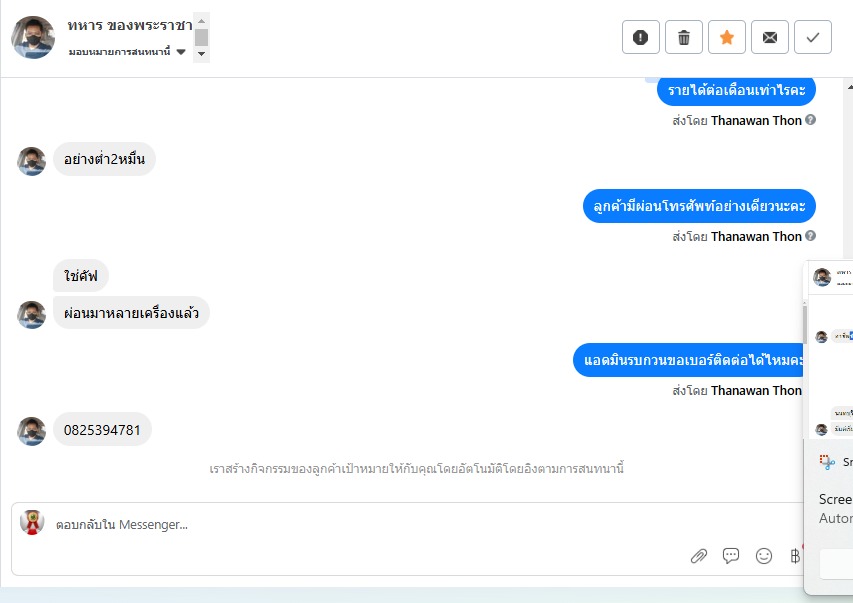
Task: Select the phone number message 0825394781
Action: coord(102,430)
